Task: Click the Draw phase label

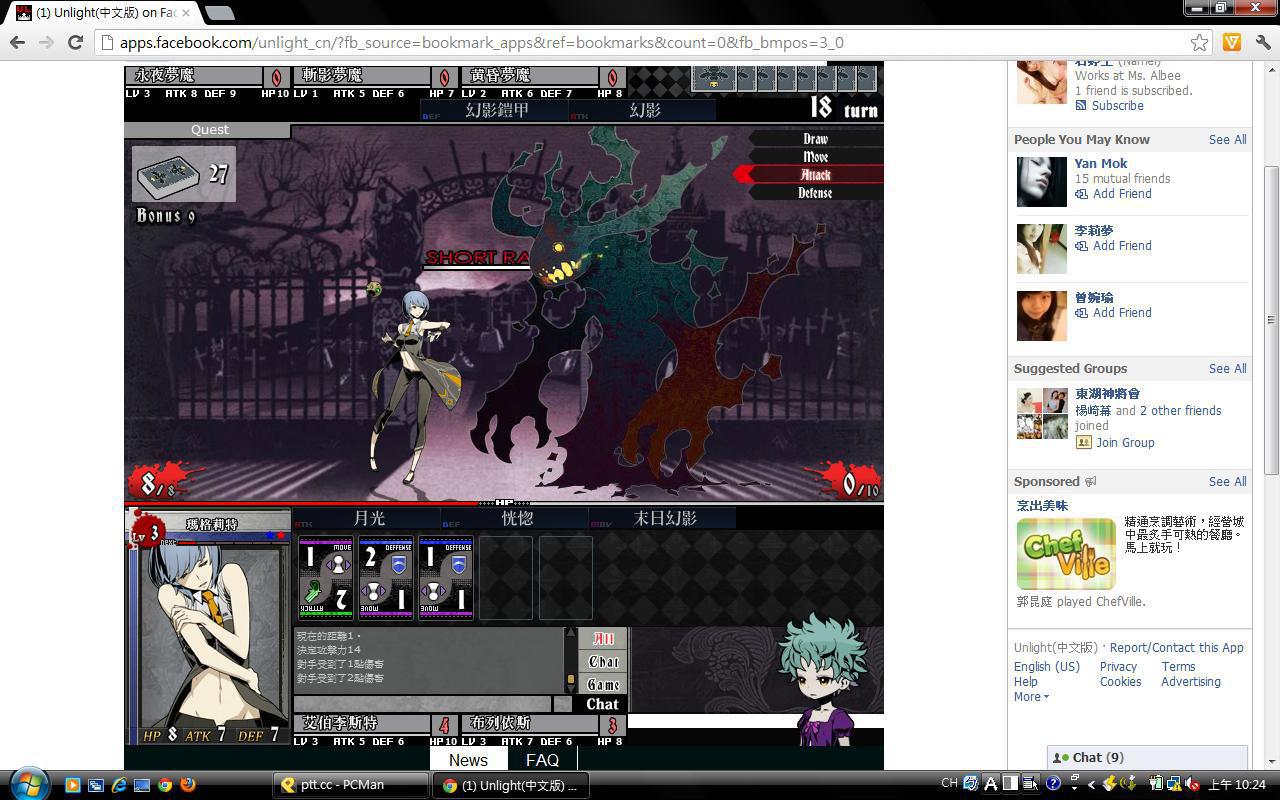Action: pyautogui.click(x=815, y=139)
